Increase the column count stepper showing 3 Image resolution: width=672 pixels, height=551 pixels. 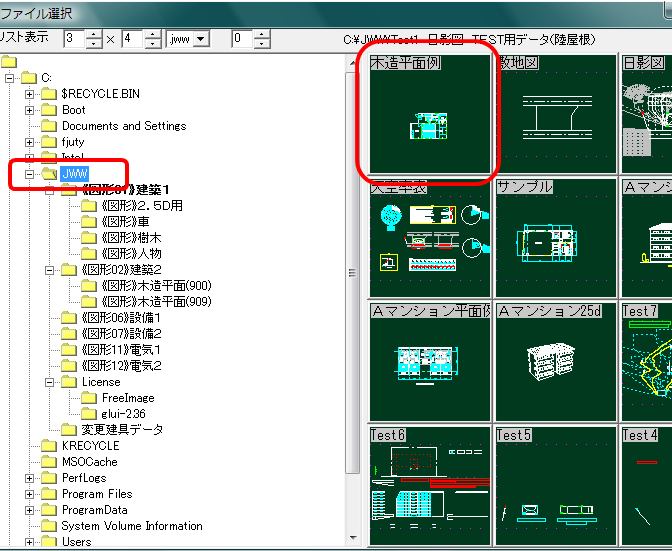93,34
